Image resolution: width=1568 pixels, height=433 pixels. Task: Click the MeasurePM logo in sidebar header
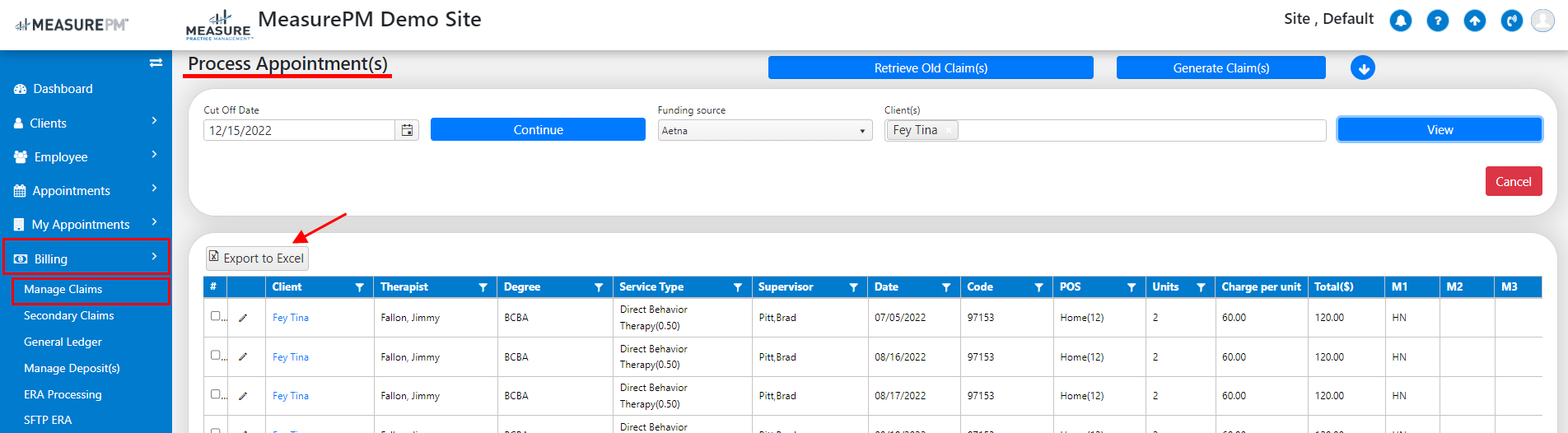72,25
